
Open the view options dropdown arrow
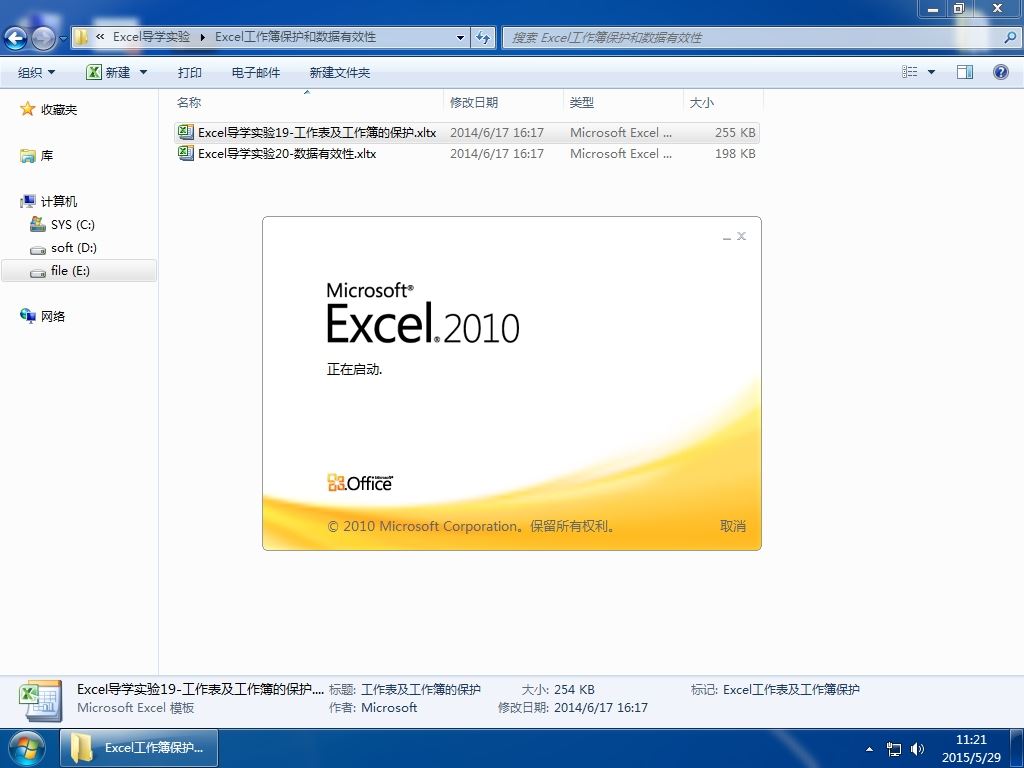931,72
